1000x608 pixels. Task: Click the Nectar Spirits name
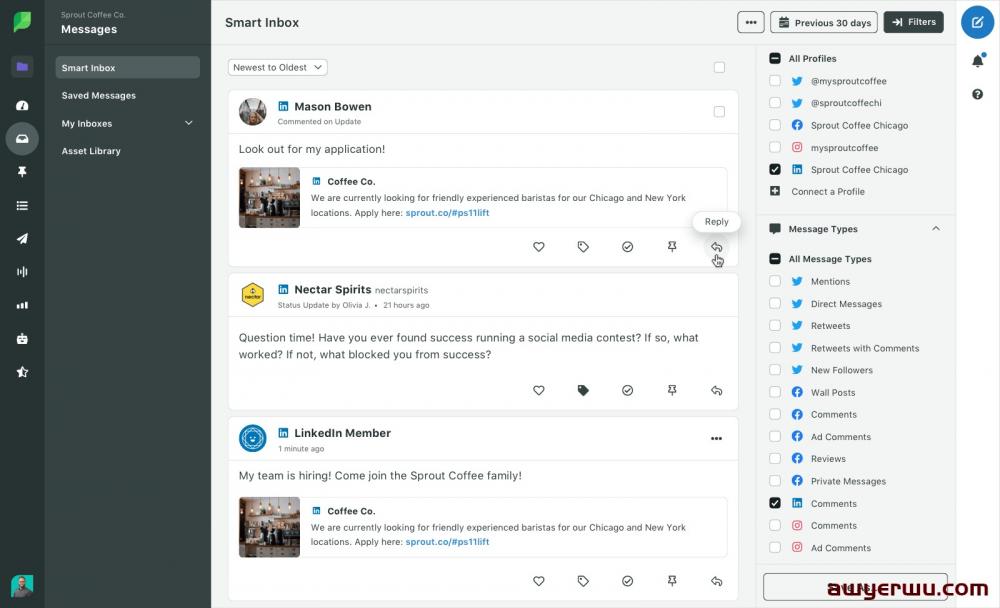[333, 290]
